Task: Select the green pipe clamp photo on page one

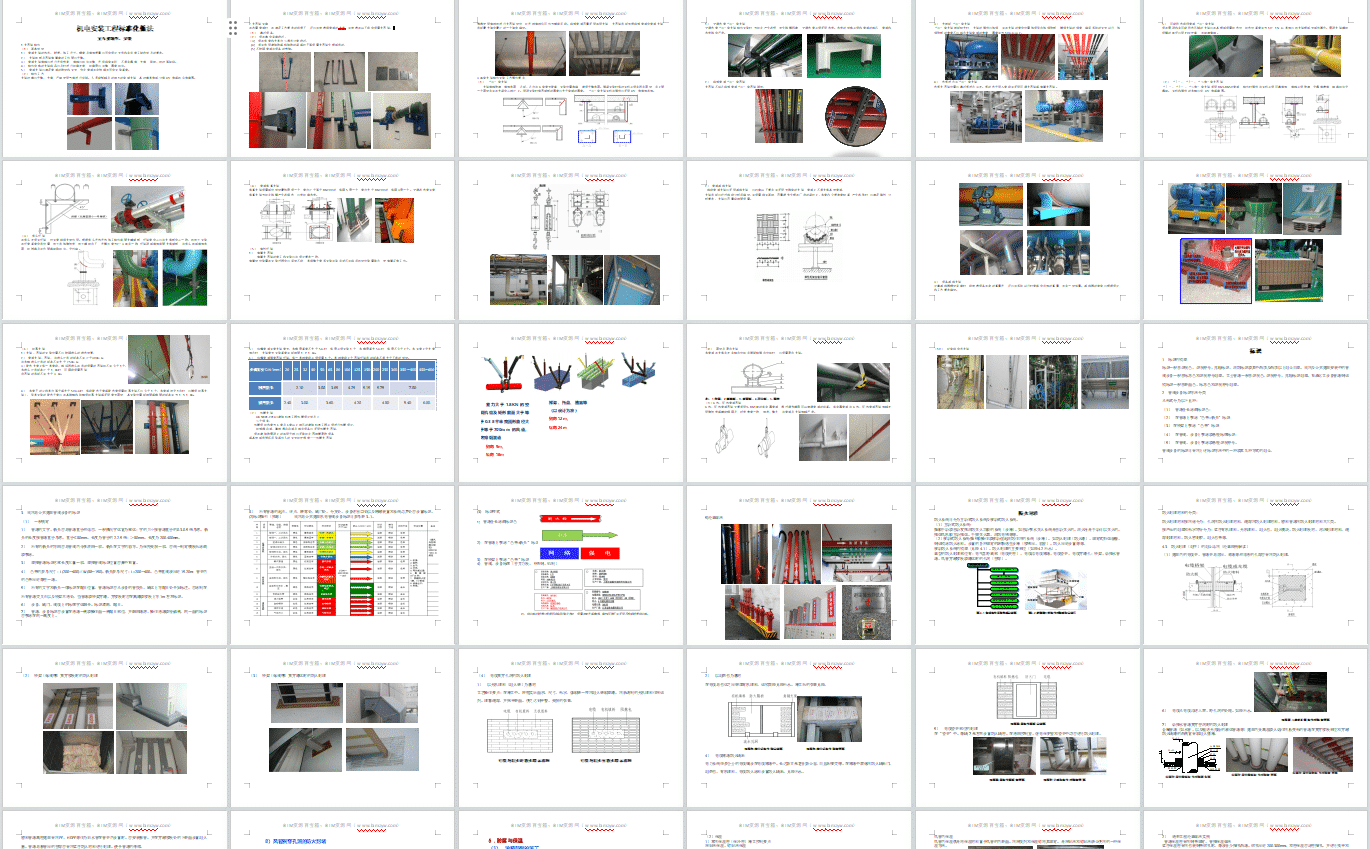Action: point(137,133)
